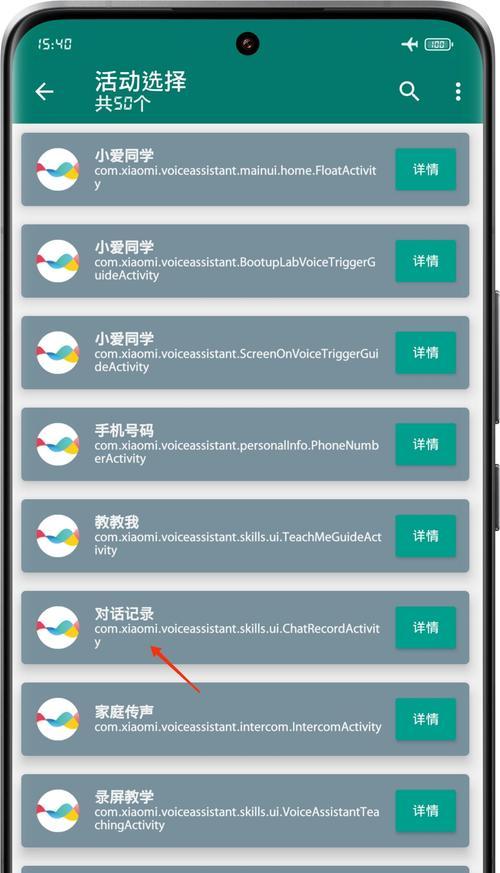Select the 对话记录 ChatRecordActivity item
500x873 pixels.
pos(245,627)
